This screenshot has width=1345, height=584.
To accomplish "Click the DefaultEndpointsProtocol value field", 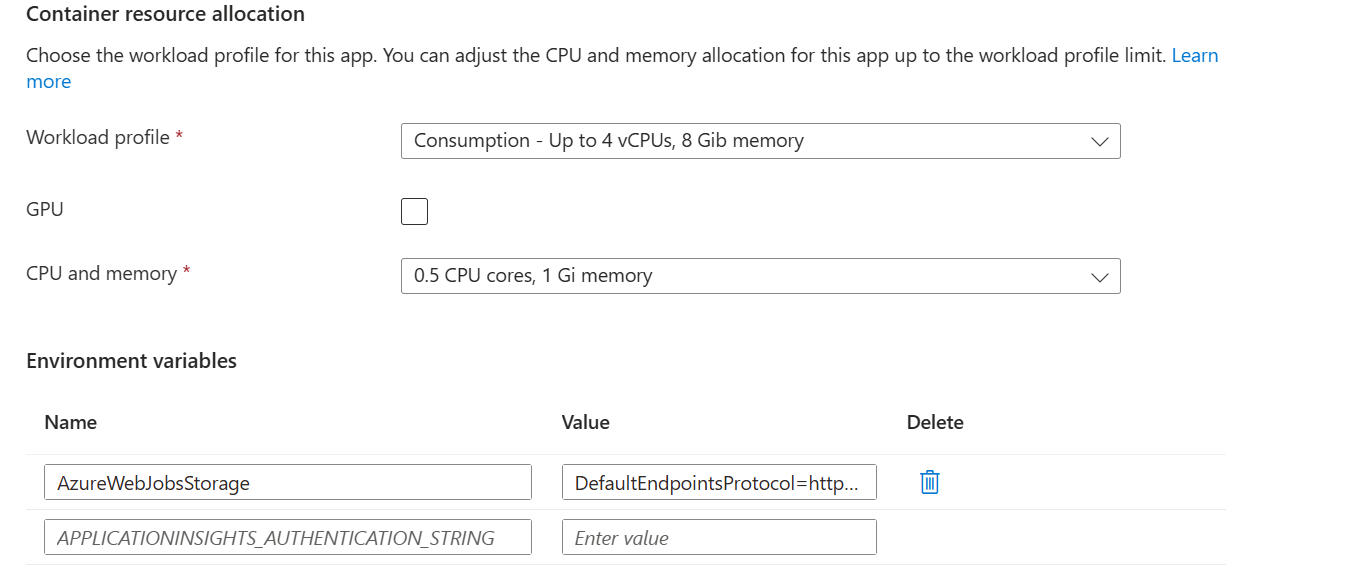I will 718,483.
